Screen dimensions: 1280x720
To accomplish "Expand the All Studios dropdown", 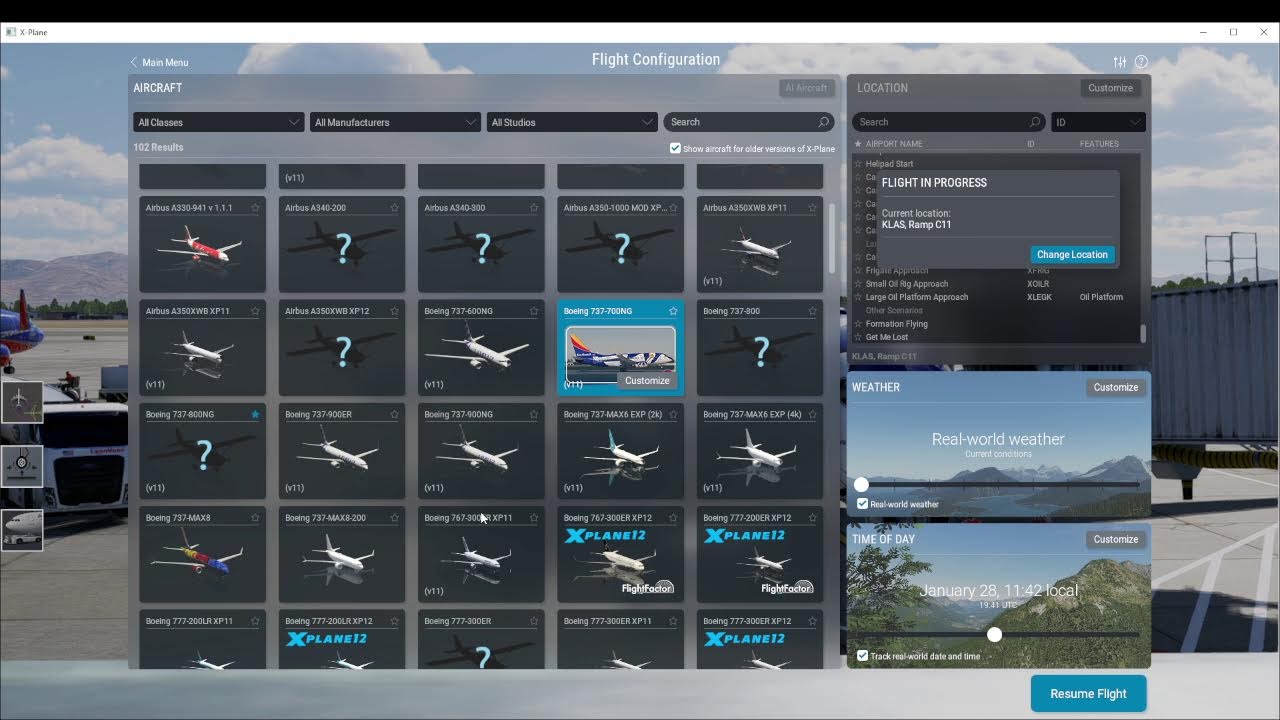I will 572,122.
